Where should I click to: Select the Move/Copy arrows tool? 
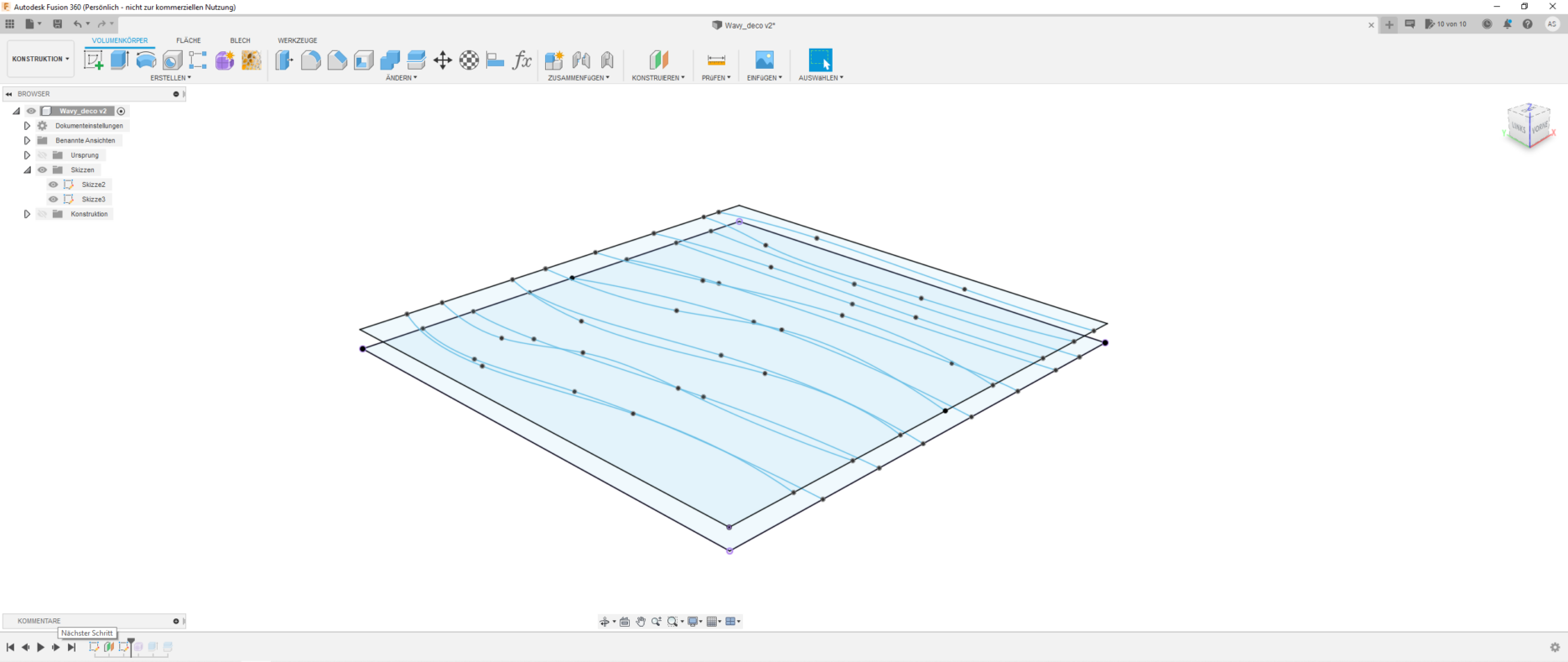pyautogui.click(x=443, y=60)
